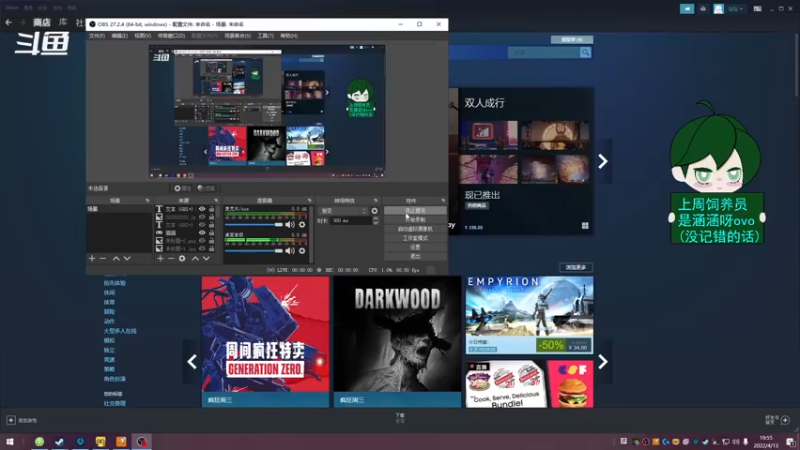
Task: Click 启动虚拟摄像机 button
Action: tap(415, 229)
